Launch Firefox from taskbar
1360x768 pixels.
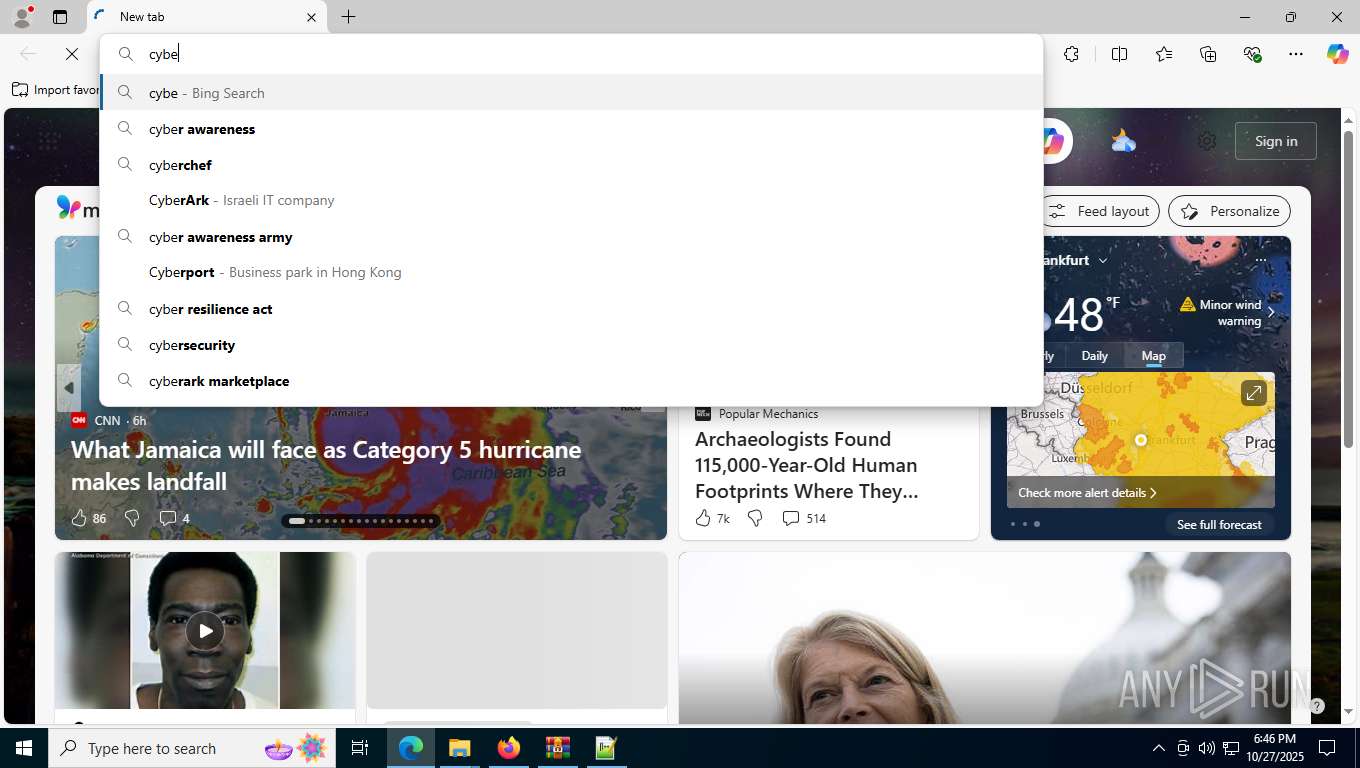coord(508,748)
